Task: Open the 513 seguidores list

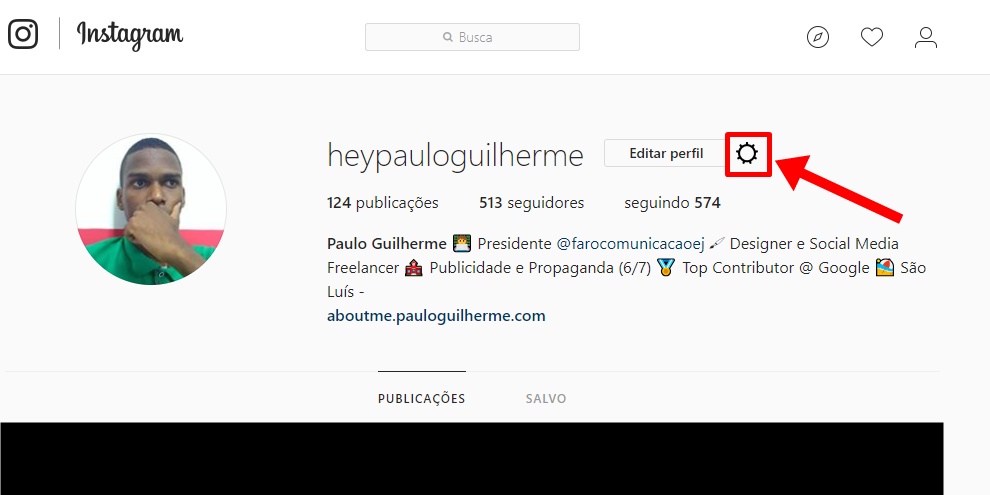Action: pyautogui.click(x=532, y=203)
